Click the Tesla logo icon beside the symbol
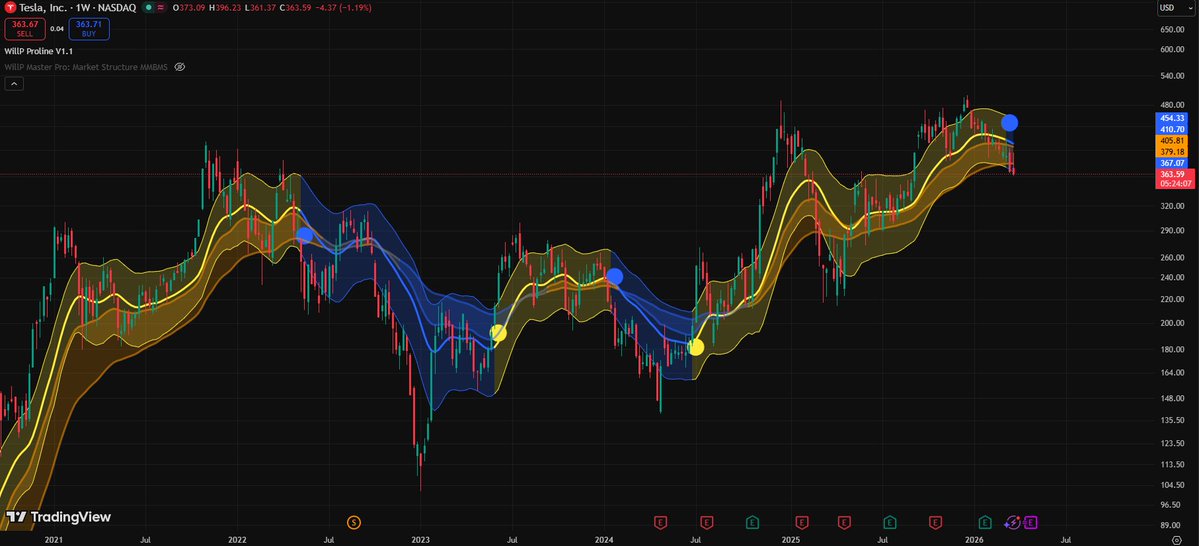 (x=11, y=8)
